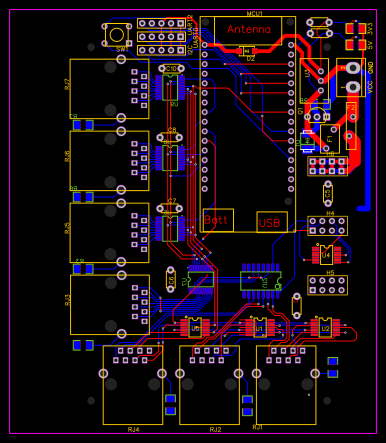Select the small SMD diode beside fuse F1
The image size is (386, 443).
pos(307,141)
